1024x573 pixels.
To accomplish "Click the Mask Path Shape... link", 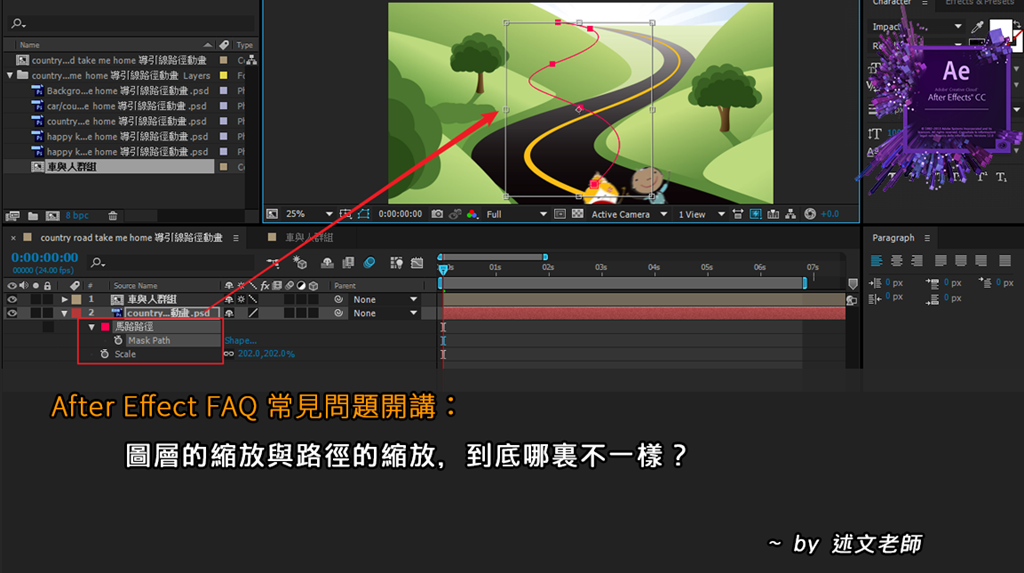I will pos(240,340).
